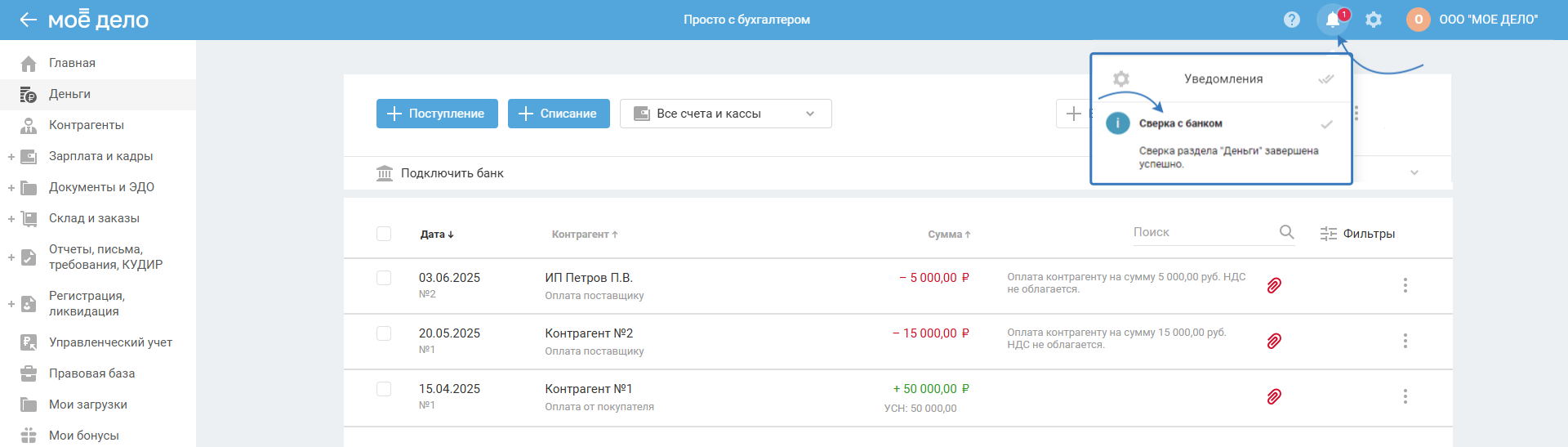Click the Списание button

(559, 114)
